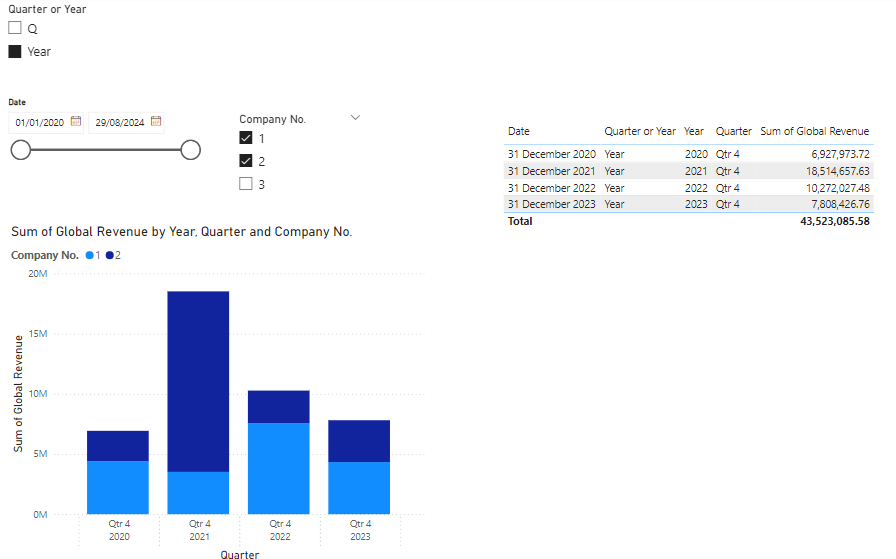Uncheck Company No. 2 checkbox

click(246, 161)
